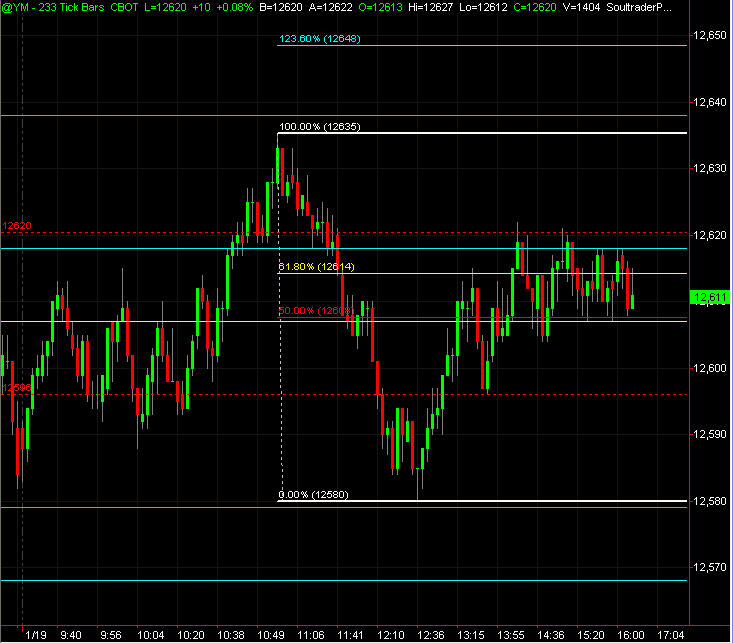The width and height of the screenshot is (733, 643).
Task: Click the 12,570 price axis label
Action: 710,567
